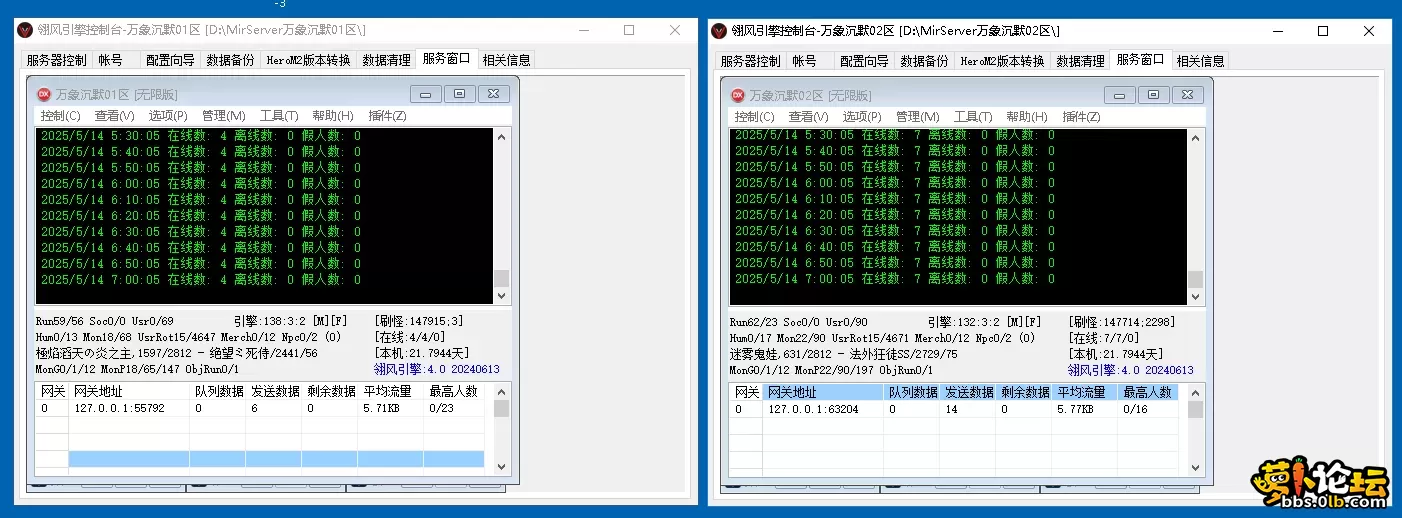Click log scrollbar thumb in 01区 window
This screenshot has height=518, width=1402.
502,279
